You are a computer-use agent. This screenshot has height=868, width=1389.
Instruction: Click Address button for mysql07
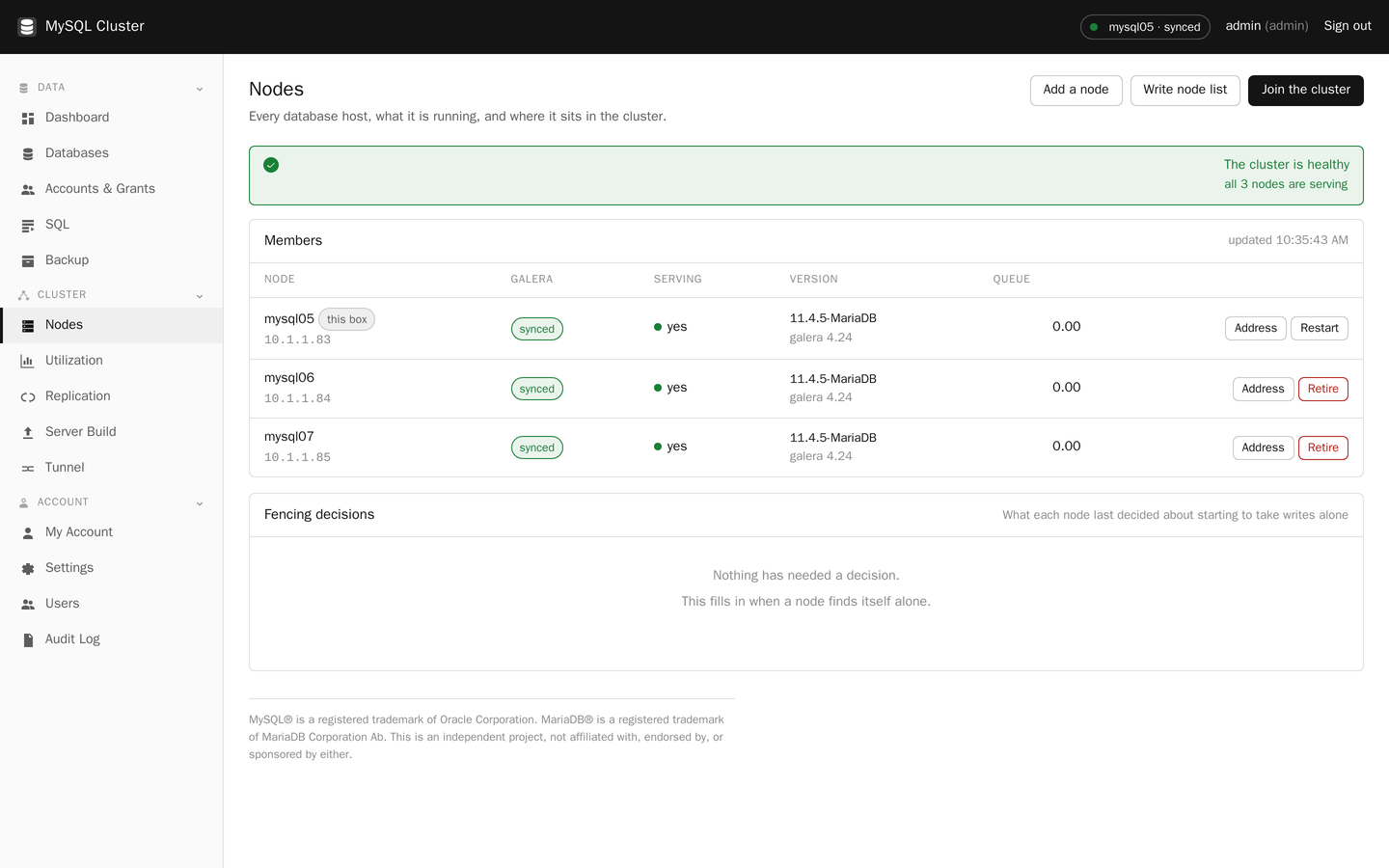[x=1263, y=448]
